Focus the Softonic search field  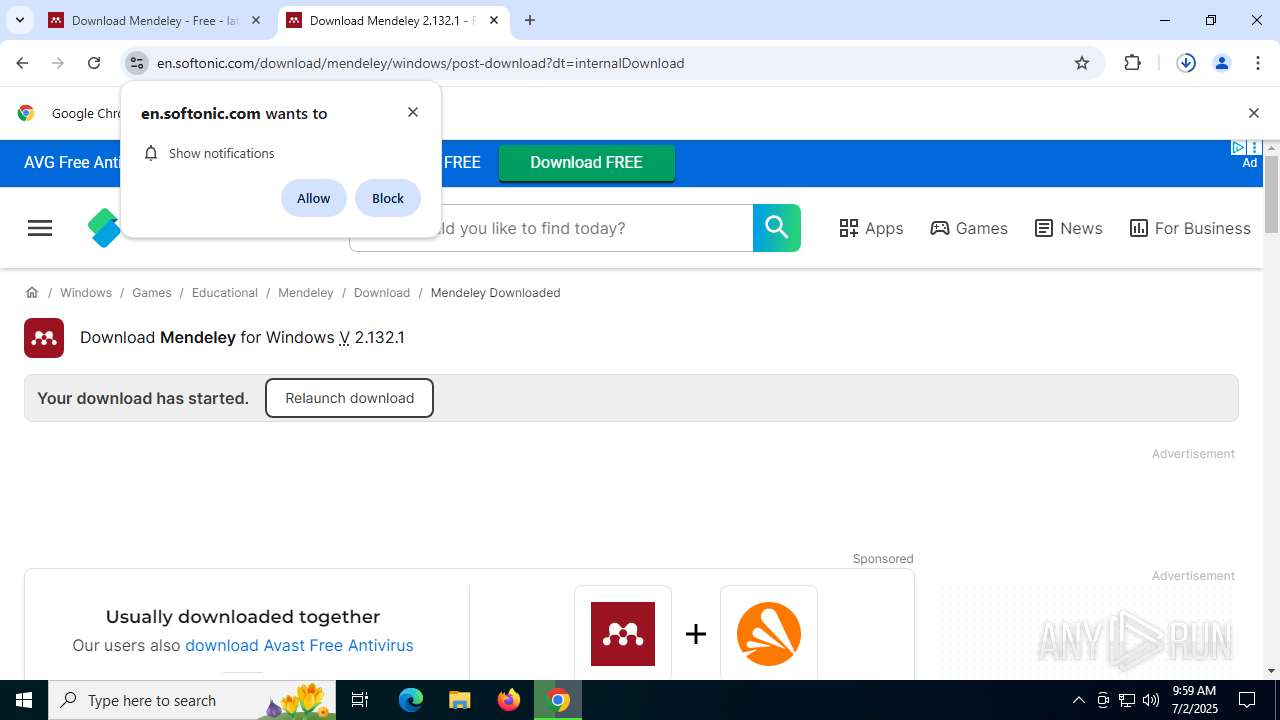[x=551, y=228]
